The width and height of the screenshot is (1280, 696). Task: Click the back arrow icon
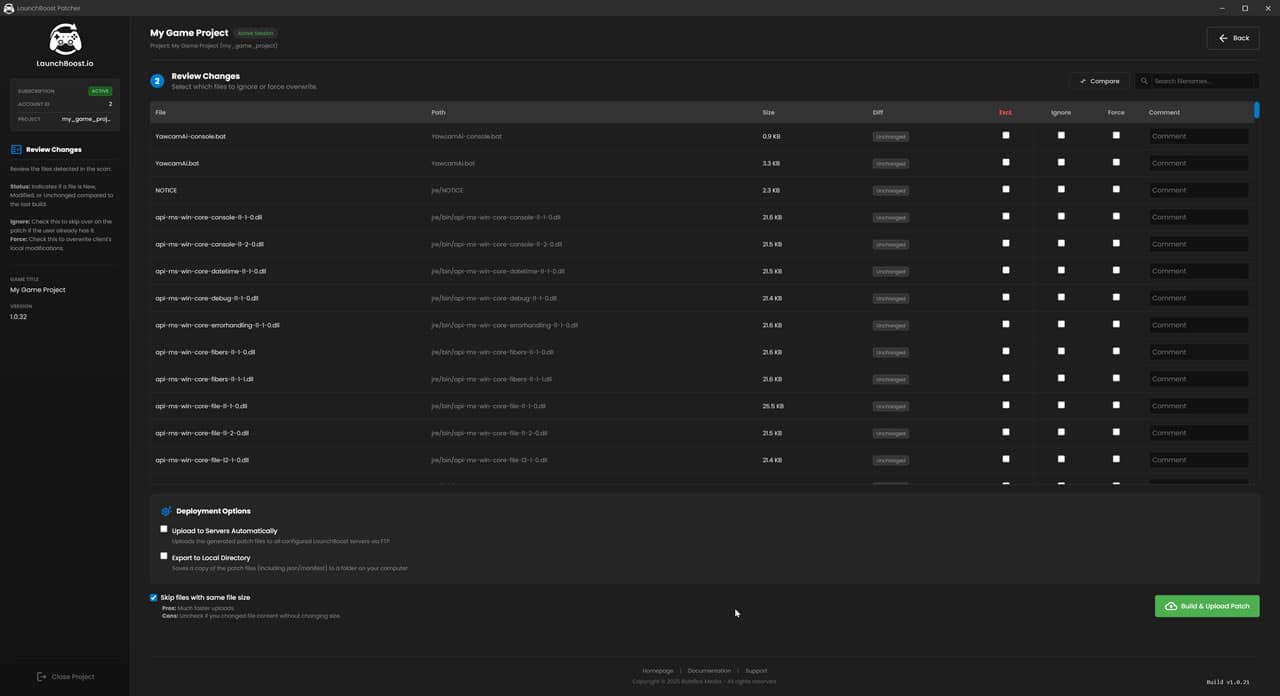(x=1223, y=38)
